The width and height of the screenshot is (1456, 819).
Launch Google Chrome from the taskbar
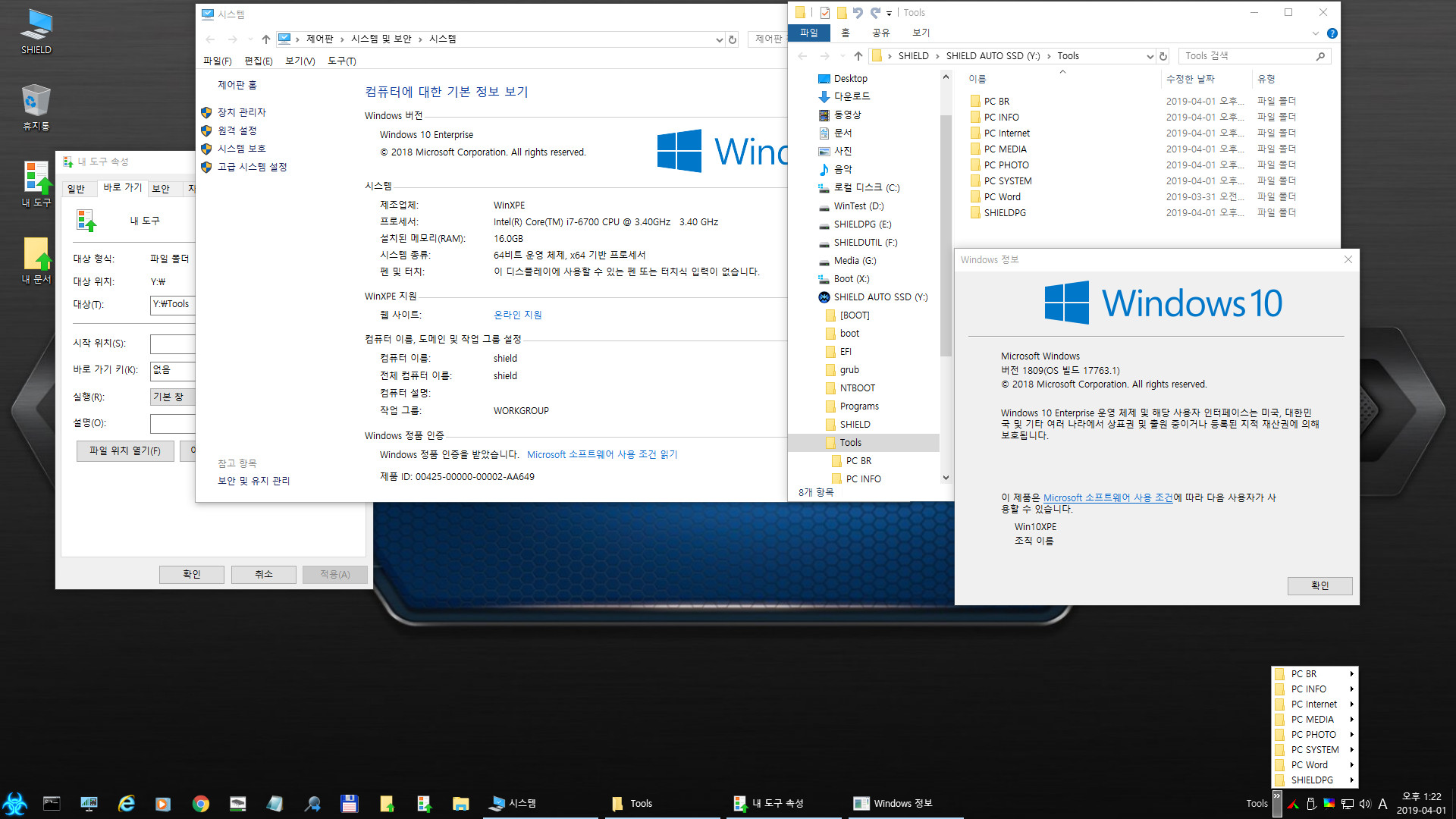200,803
